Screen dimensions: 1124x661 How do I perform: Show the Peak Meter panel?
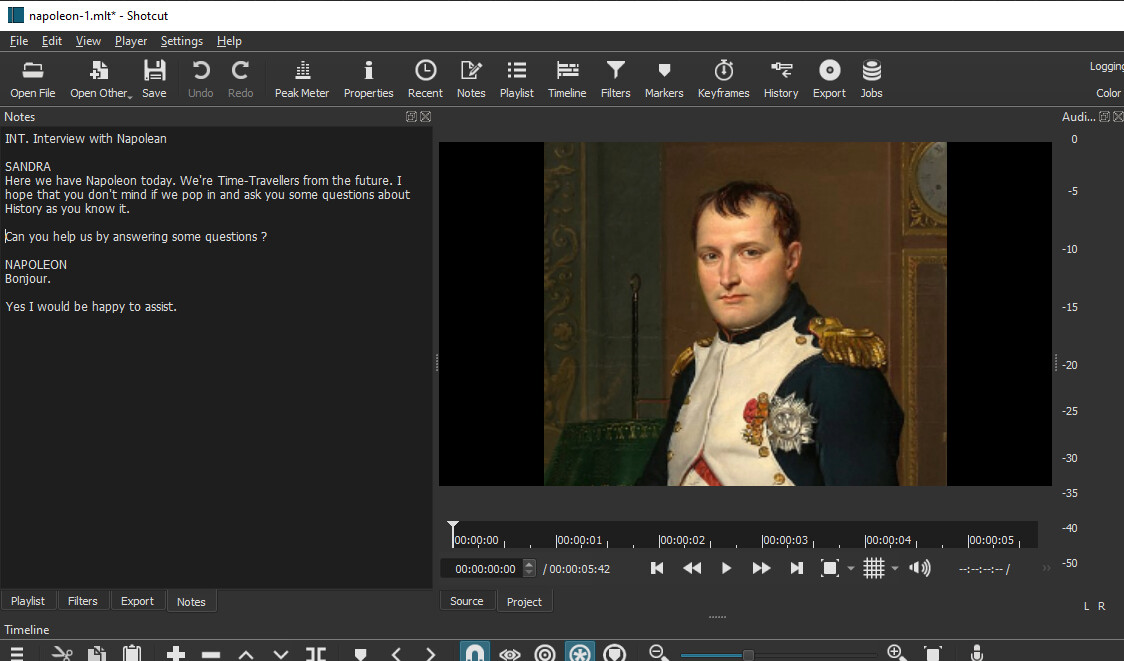(302, 80)
